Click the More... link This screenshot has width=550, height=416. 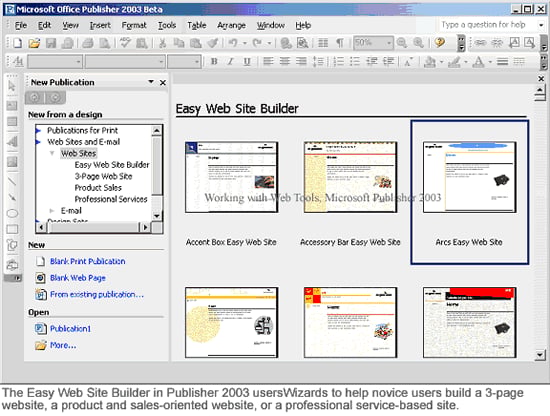pyautogui.click(x=63, y=345)
